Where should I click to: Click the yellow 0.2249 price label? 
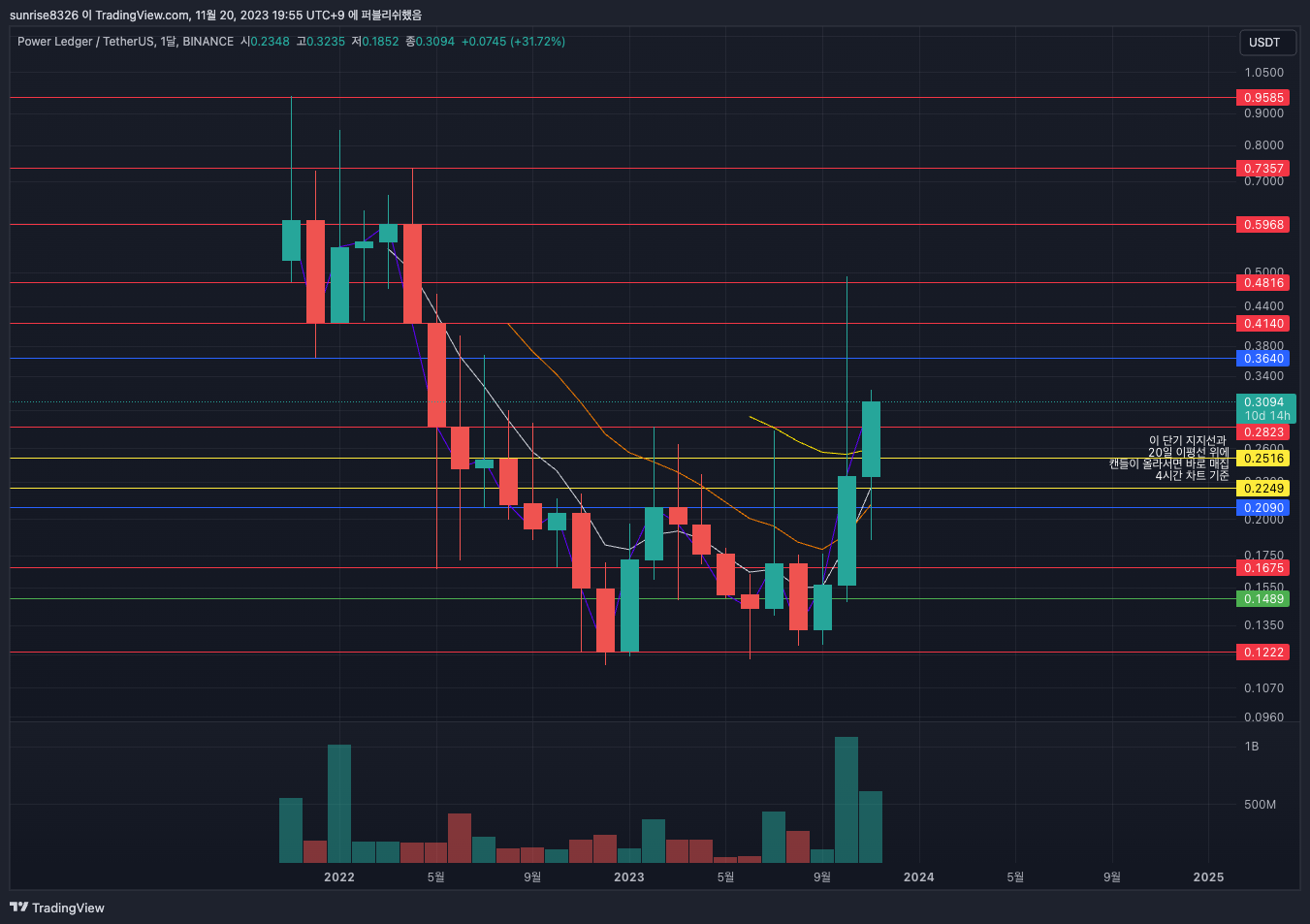(1263, 489)
